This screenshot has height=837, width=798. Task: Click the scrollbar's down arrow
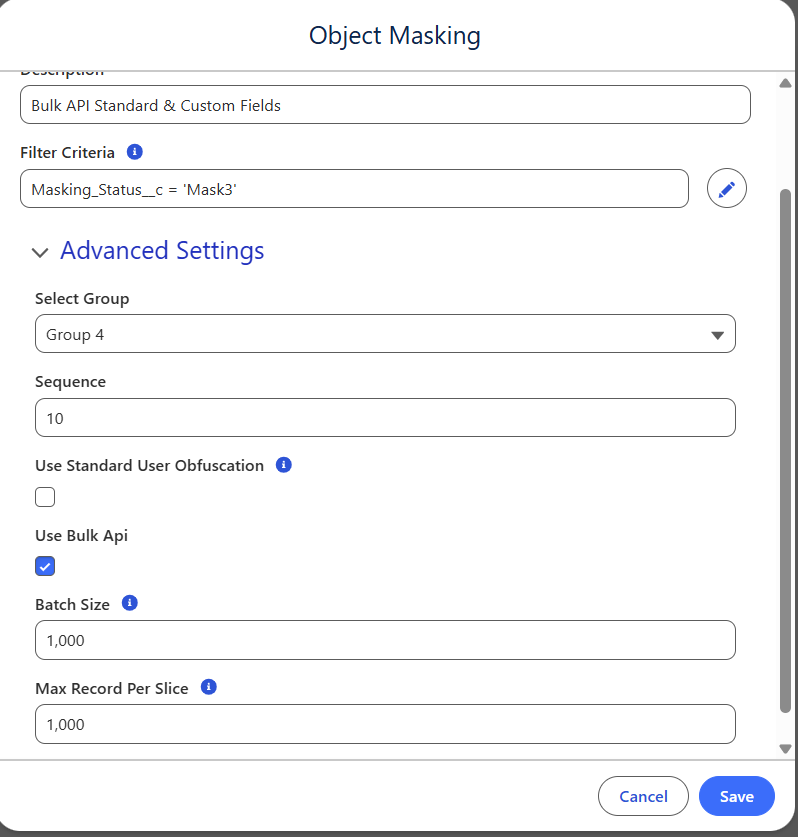point(785,748)
